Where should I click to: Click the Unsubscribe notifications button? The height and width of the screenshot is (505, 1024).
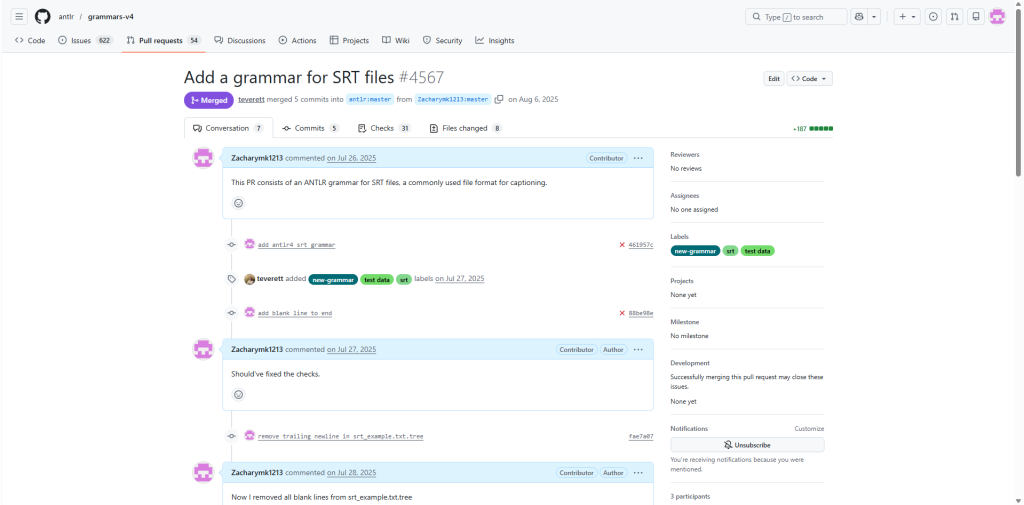coord(747,445)
